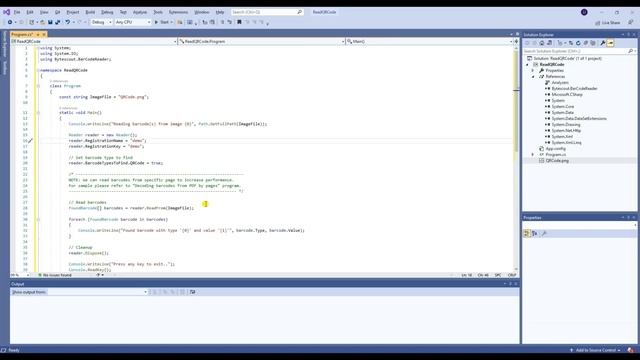Viewport: 640px width, 360px height.
Task: Click the Categorized icon in Properties panel
Action: click(x=527, y=233)
